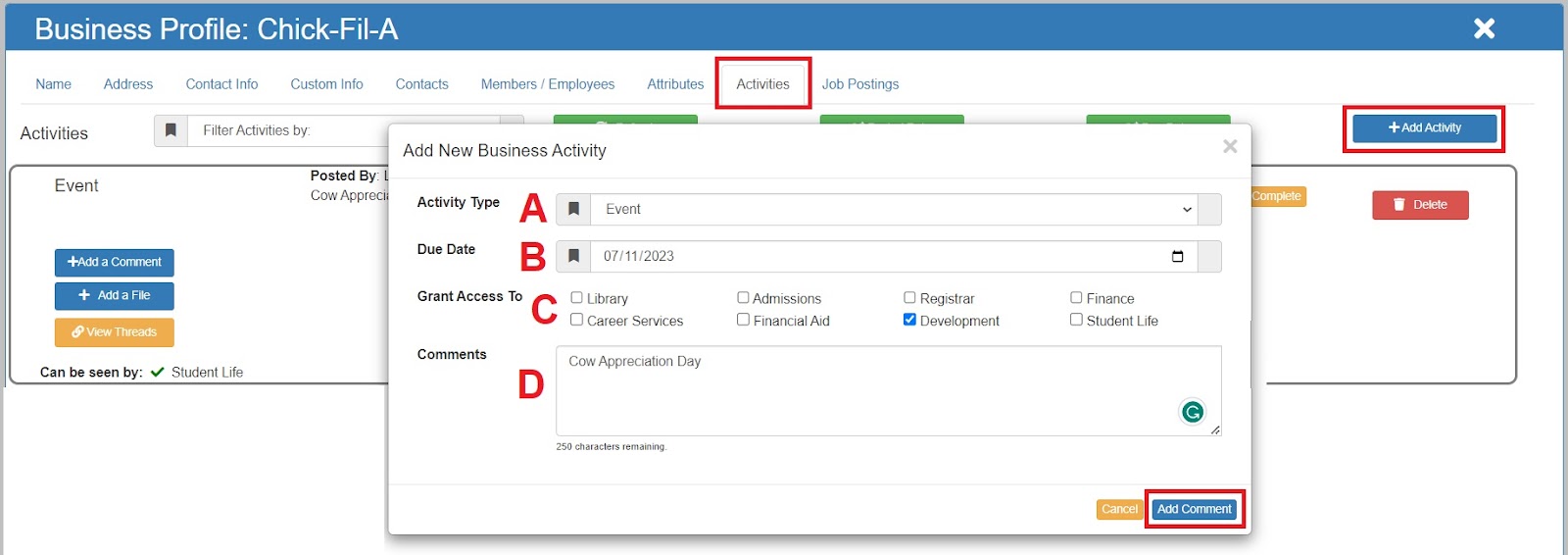This screenshot has height=555, width=1568.
Task: Switch to the Attributes tab
Action: click(675, 84)
